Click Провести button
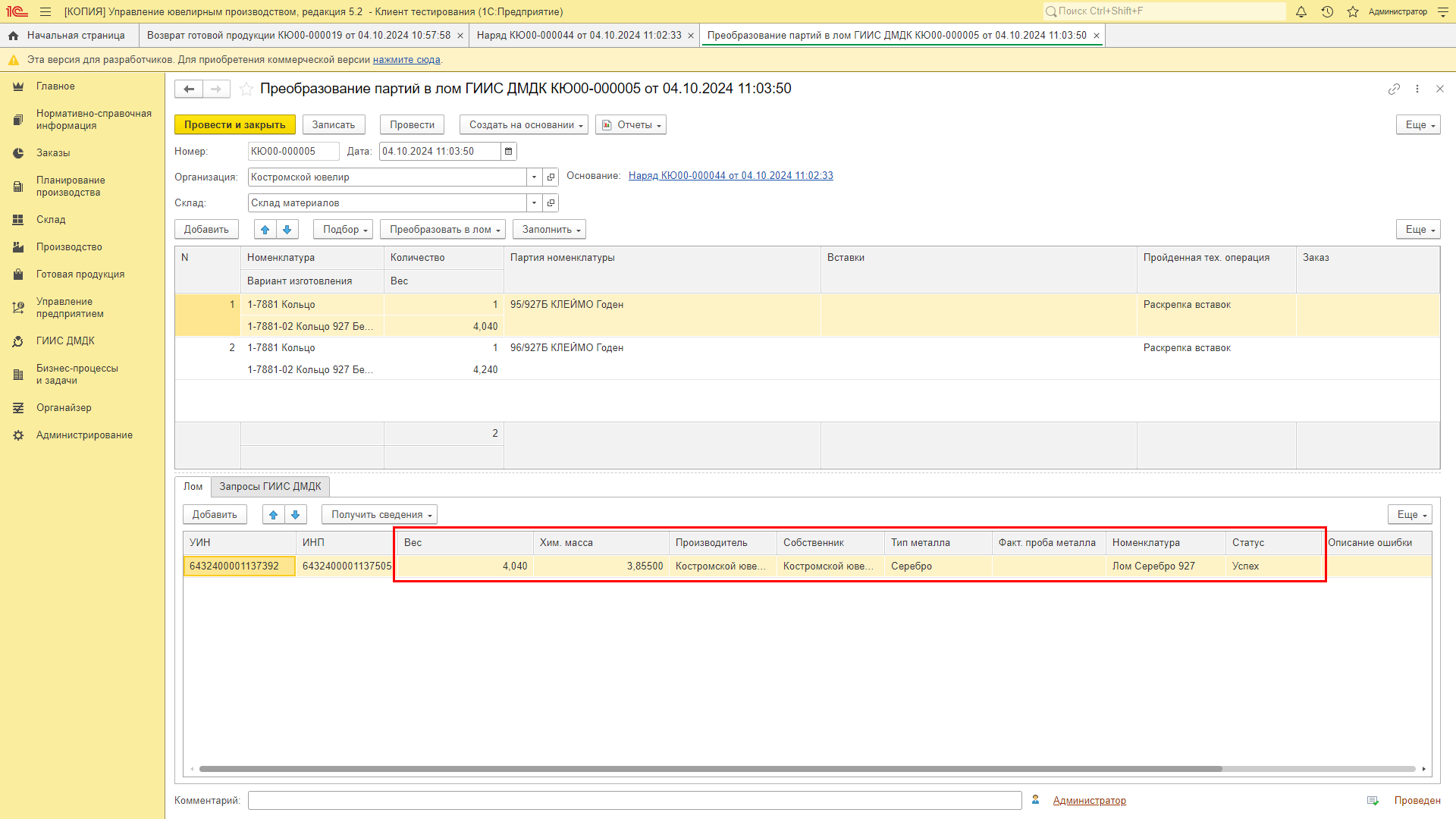This screenshot has width=1456, height=819. click(413, 125)
